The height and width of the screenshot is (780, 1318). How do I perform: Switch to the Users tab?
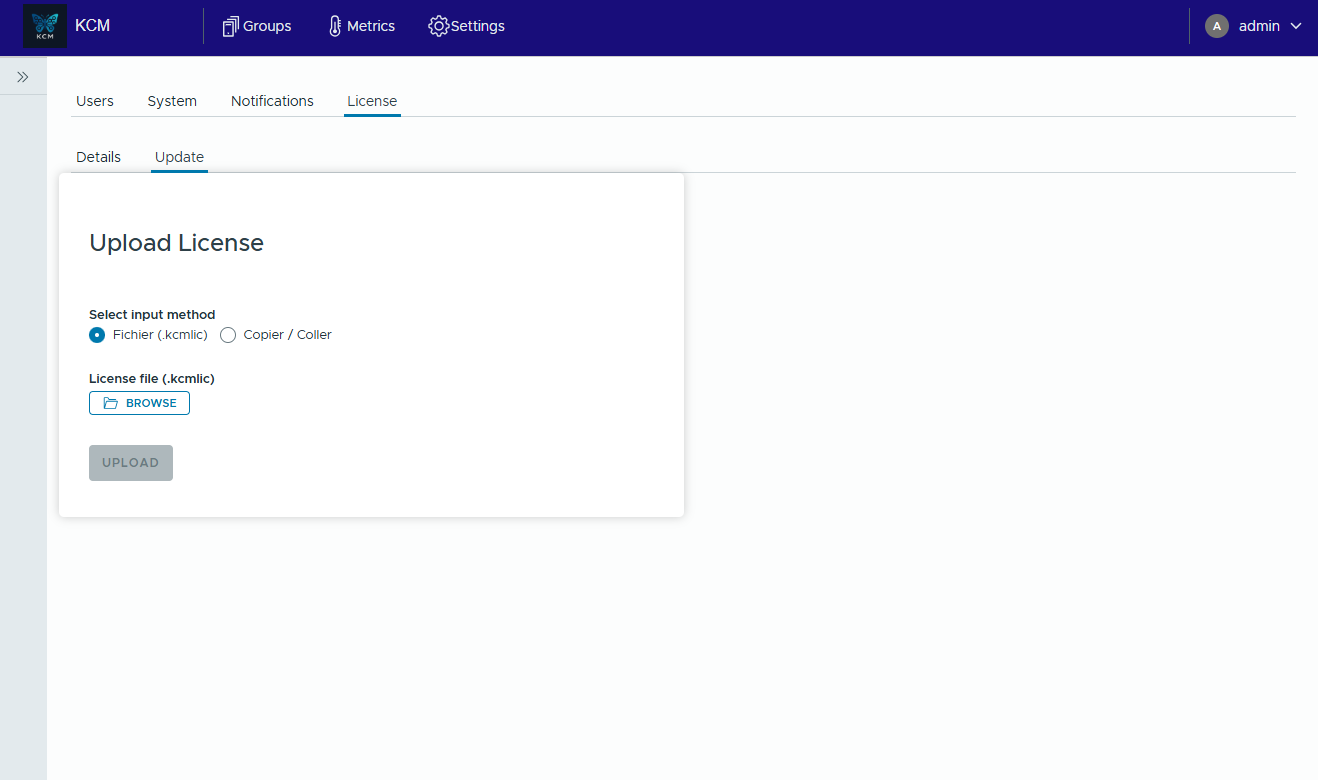coord(95,101)
